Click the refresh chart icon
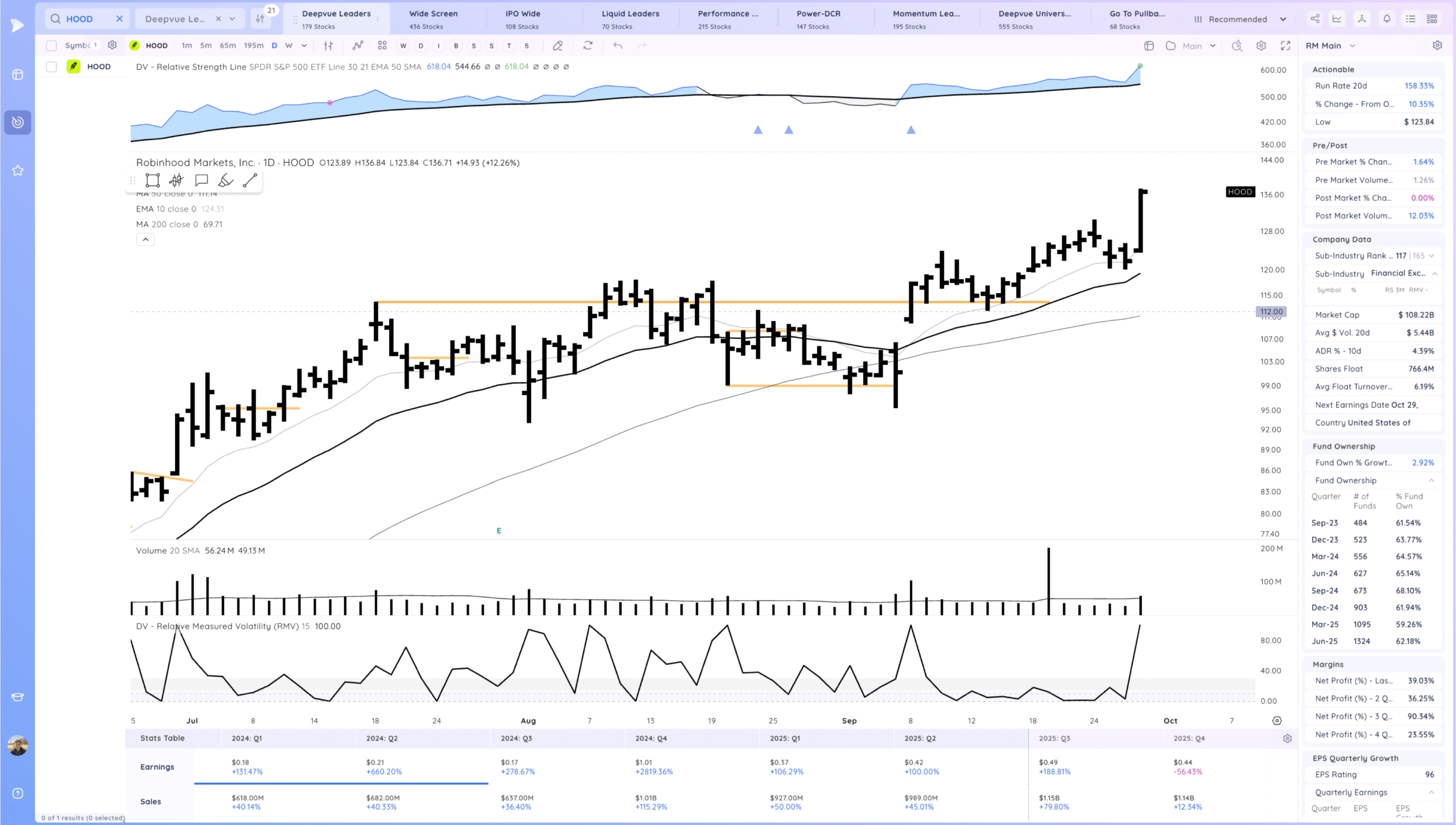Viewport: 1456px width, 825px height. (588, 46)
